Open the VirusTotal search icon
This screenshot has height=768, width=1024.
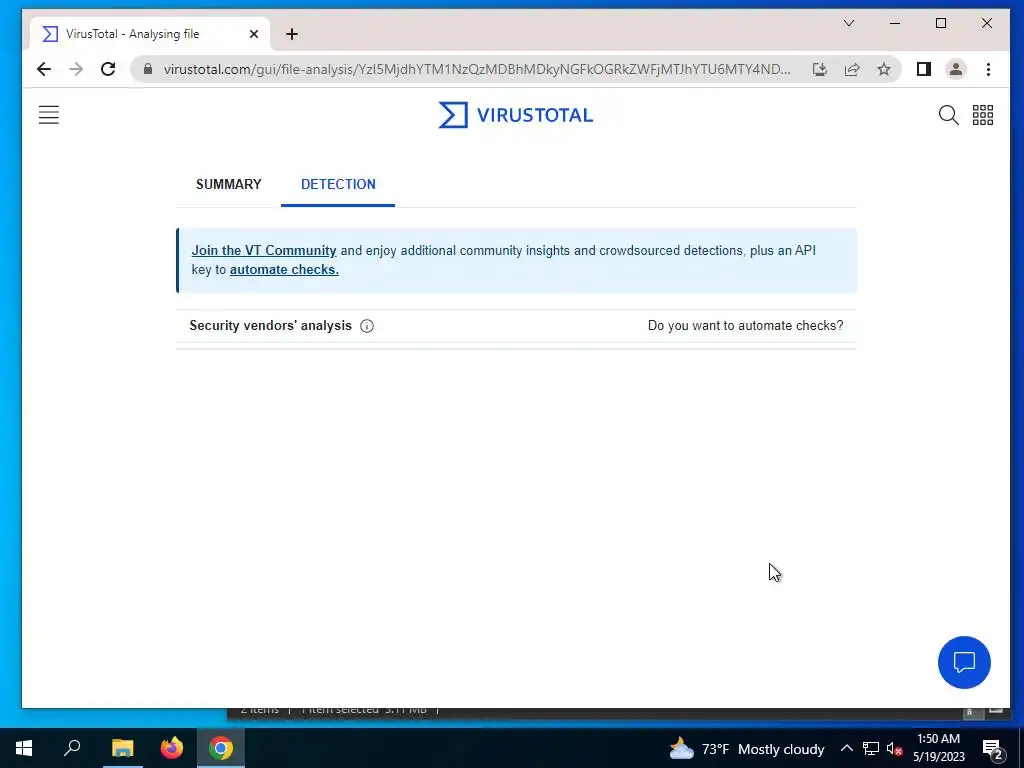point(948,115)
